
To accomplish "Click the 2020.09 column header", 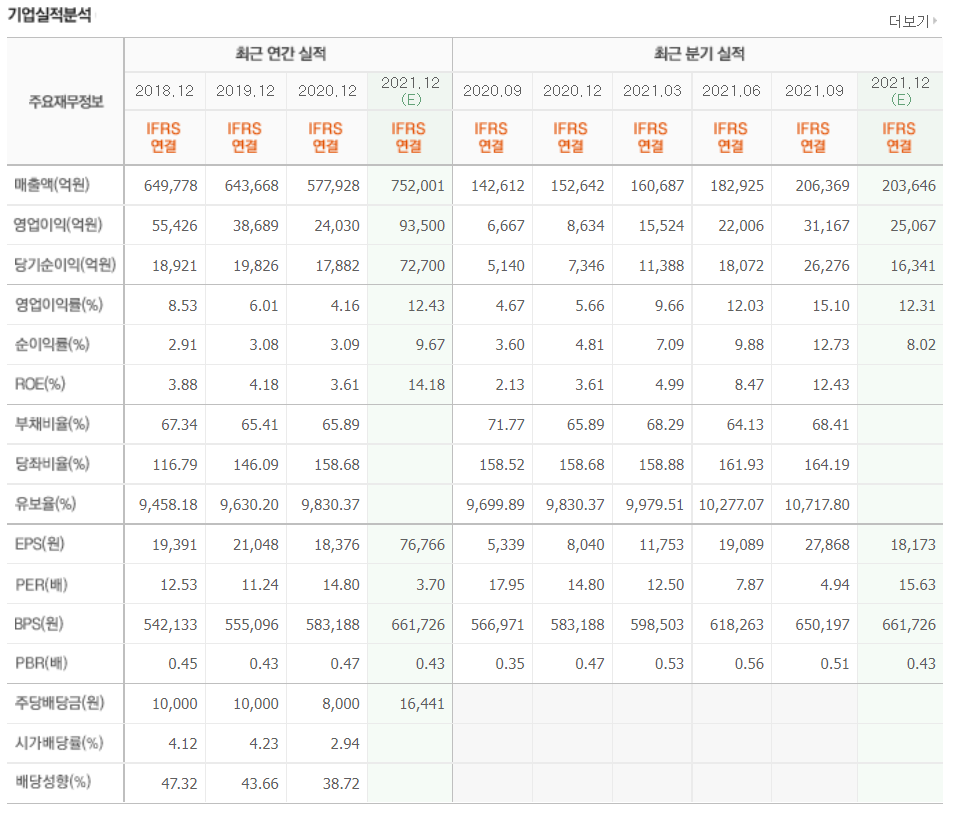I will coord(492,91).
